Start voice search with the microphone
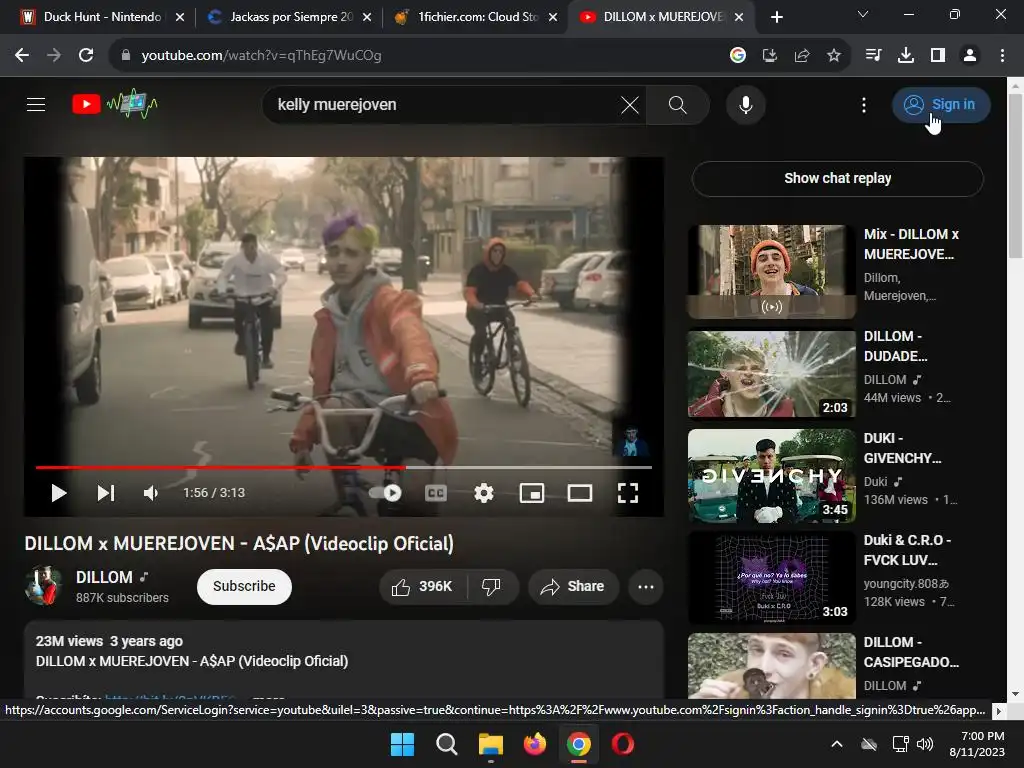 745,104
